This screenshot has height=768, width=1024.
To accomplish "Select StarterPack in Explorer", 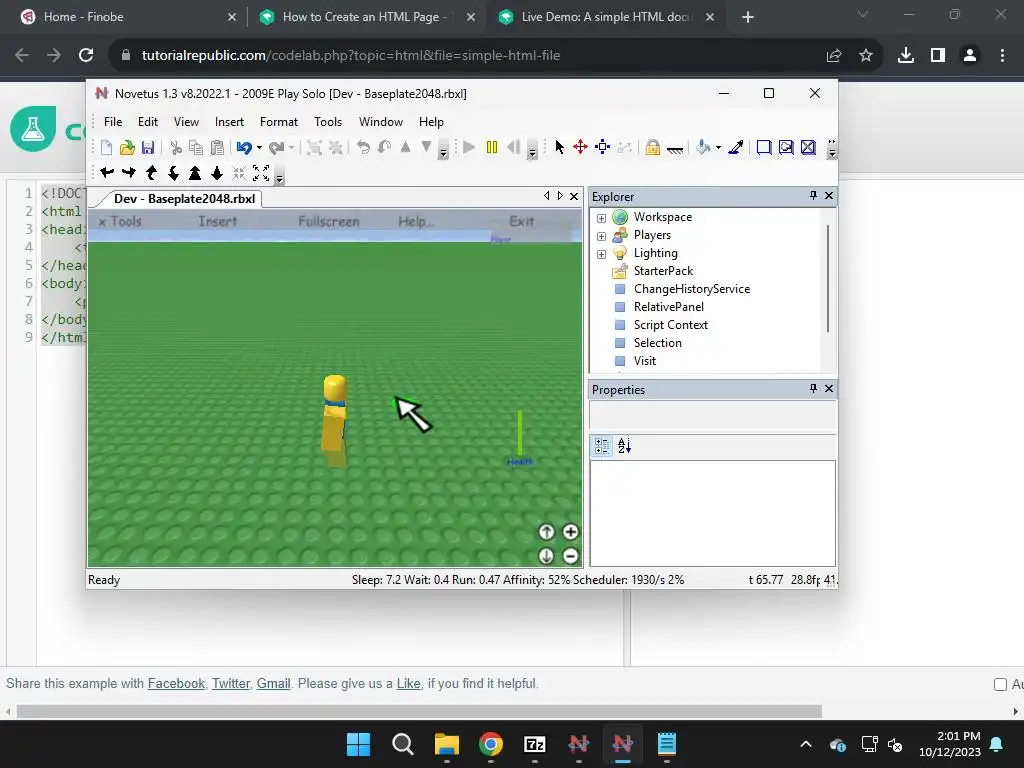I will click(x=663, y=271).
